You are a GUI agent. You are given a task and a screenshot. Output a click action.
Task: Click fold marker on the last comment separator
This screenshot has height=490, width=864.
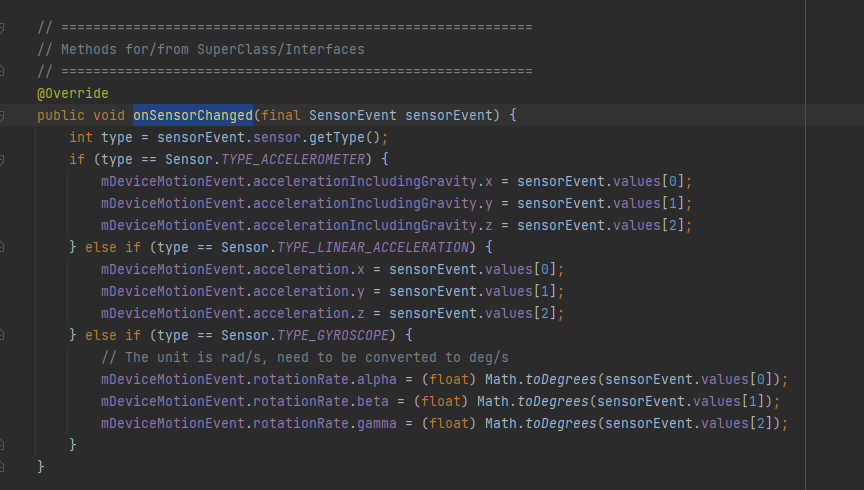click(x=3, y=71)
